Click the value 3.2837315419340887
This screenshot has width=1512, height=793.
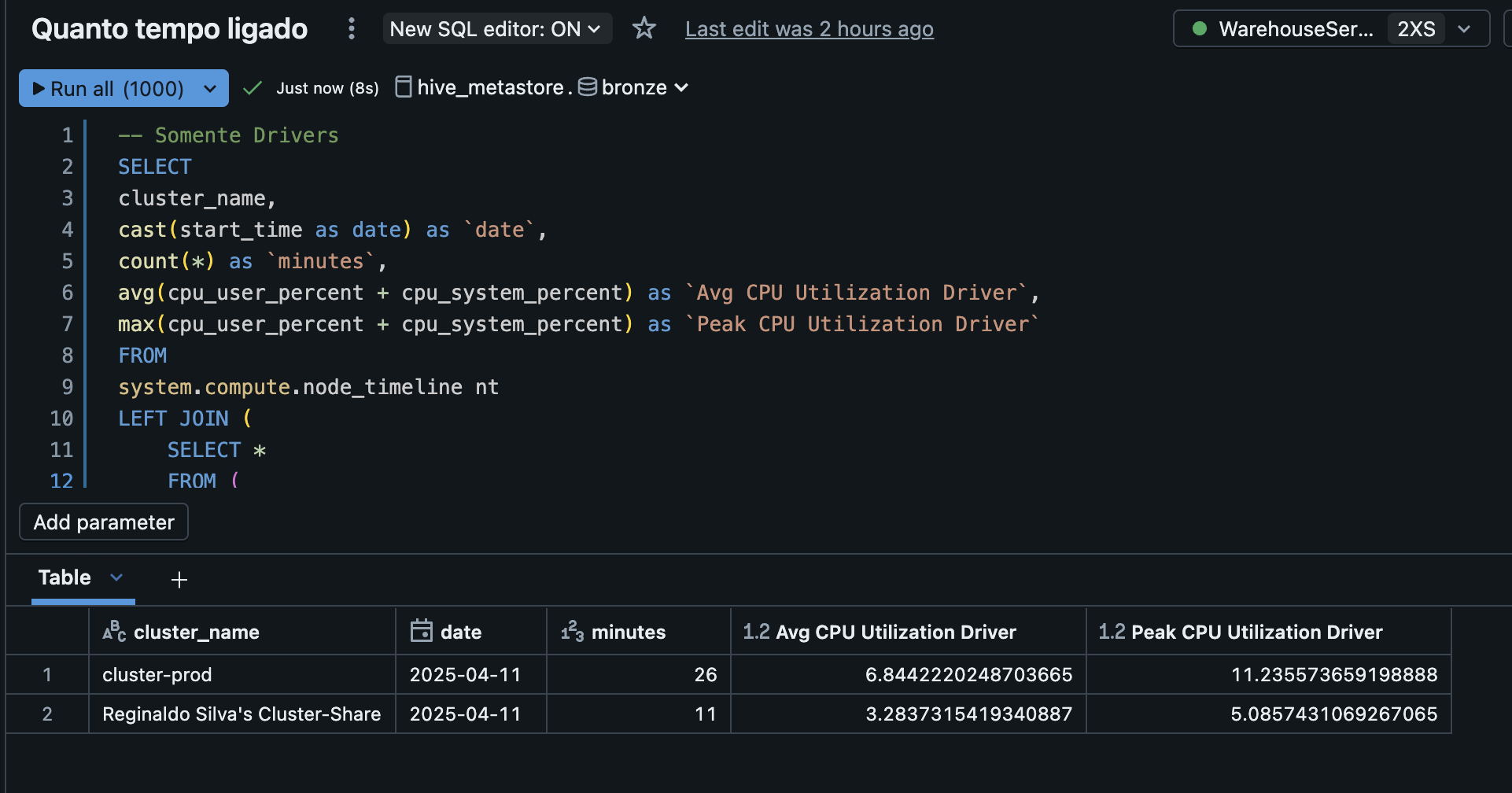[968, 714]
